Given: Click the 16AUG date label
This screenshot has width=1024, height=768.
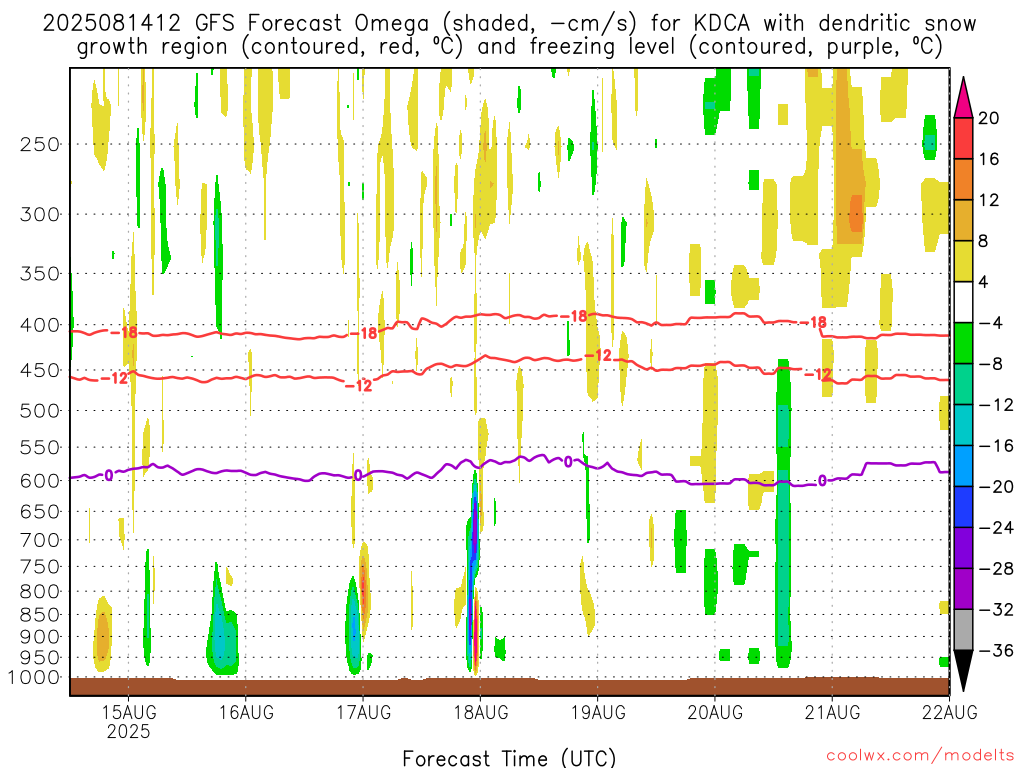Looking at the screenshot, I should [x=246, y=712].
